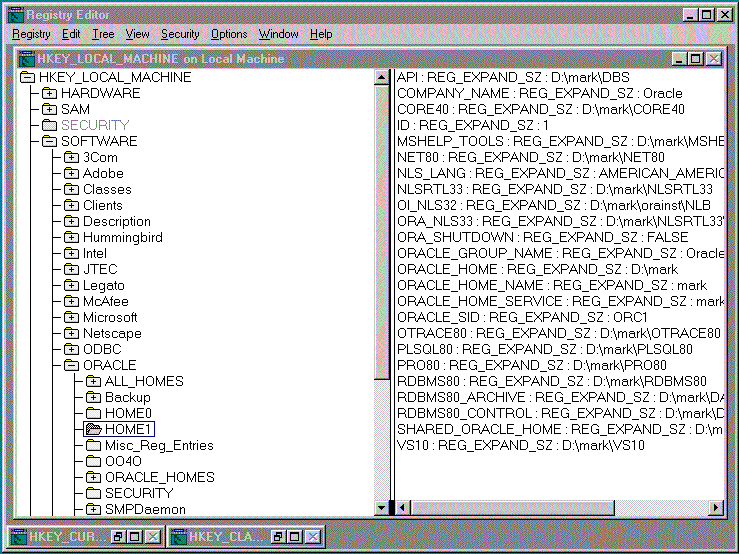Screen dimensions: 739x554
Task: Click value pane scroll left arrow
Action: point(402,508)
